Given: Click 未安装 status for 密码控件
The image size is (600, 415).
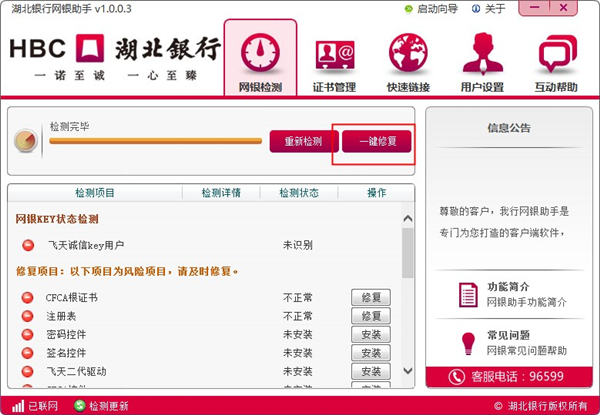Looking at the screenshot, I should tap(298, 334).
